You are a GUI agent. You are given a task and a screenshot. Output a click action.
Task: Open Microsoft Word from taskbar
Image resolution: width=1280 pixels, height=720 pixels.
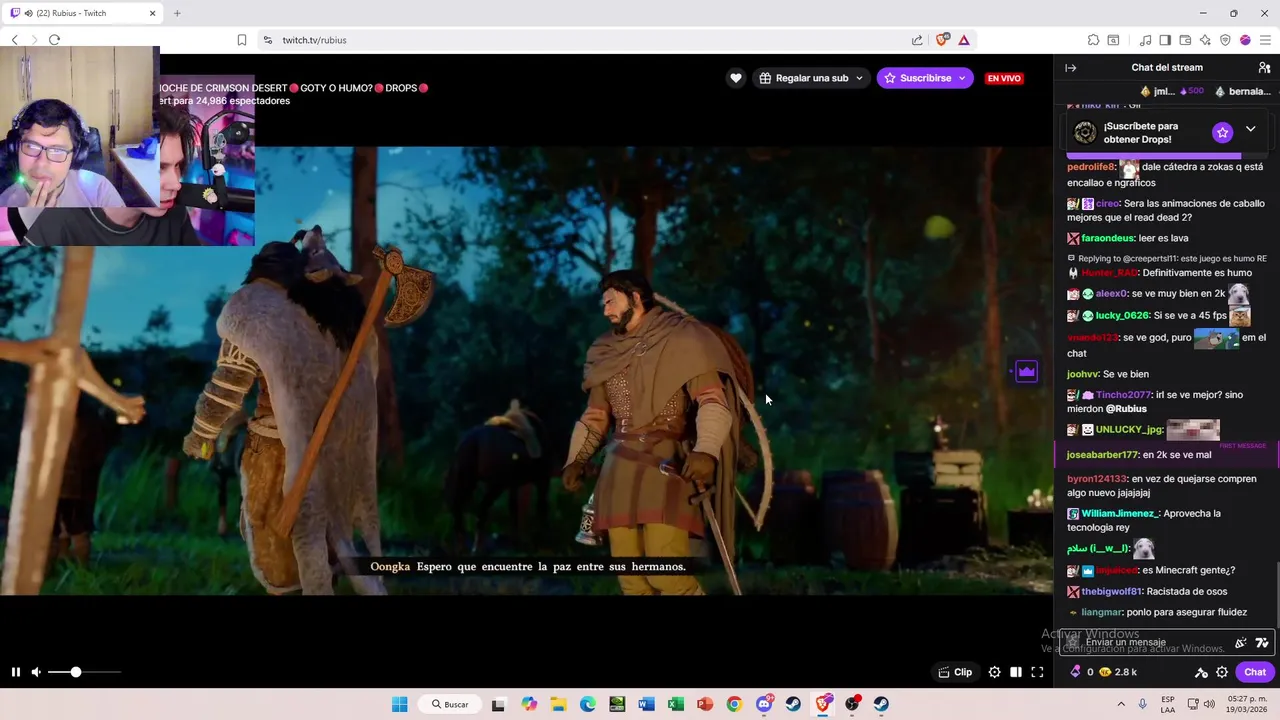tap(646, 704)
